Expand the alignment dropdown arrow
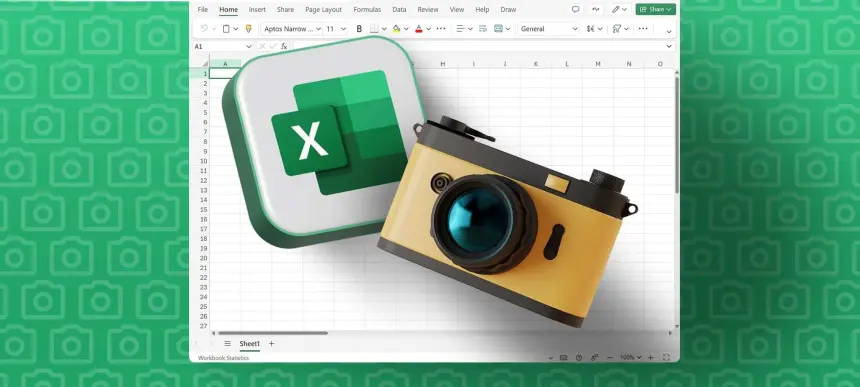The width and height of the screenshot is (860, 387). (470, 29)
